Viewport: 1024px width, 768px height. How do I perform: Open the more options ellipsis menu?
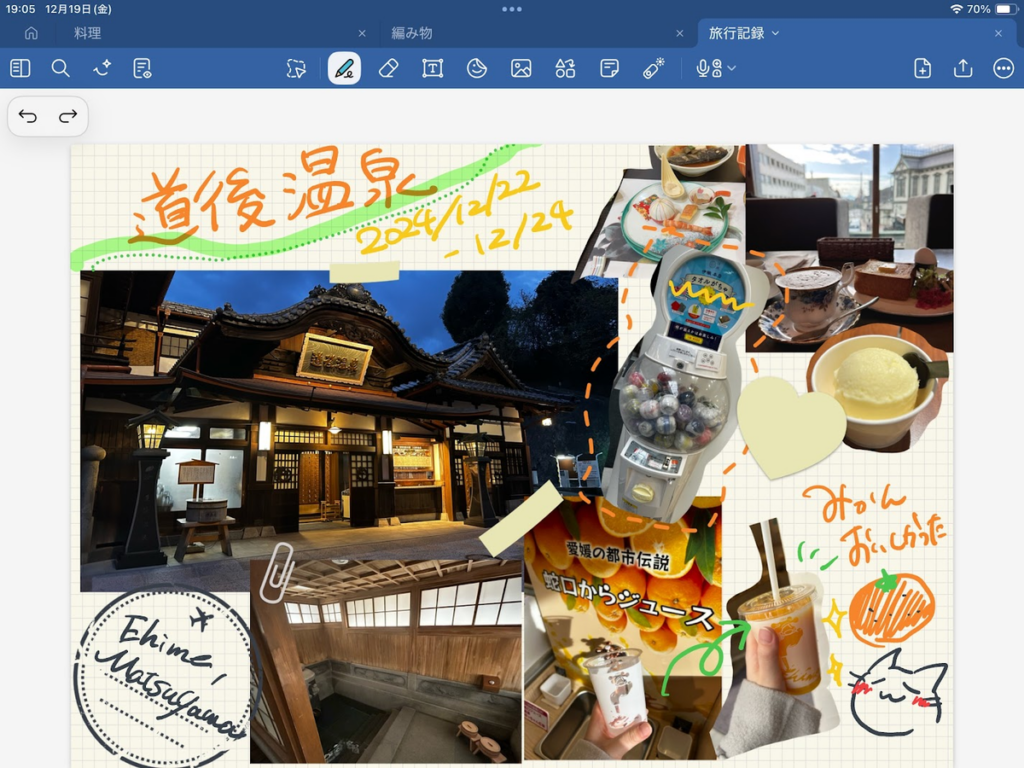(x=1003, y=68)
